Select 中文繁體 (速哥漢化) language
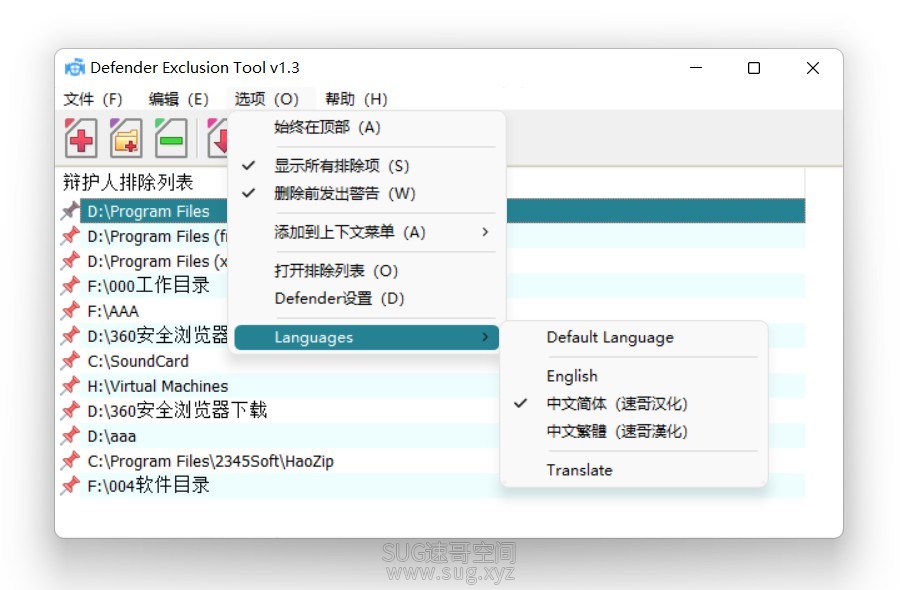The height and width of the screenshot is (590, 900). (634, 431)
